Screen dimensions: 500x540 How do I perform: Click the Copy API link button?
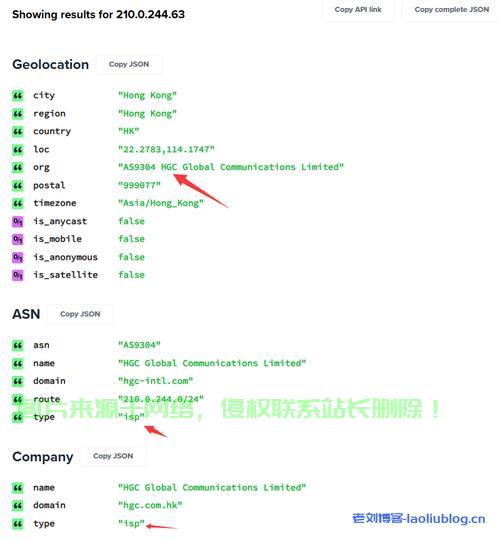click(x=358, y=10)
